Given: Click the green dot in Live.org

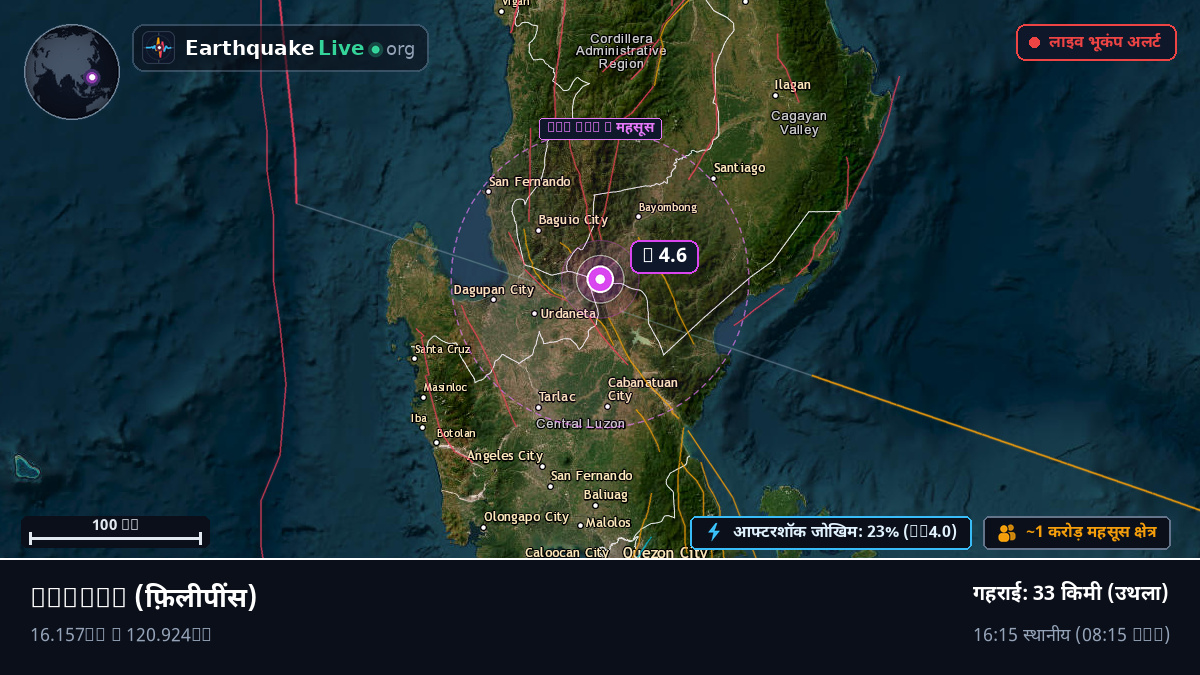Looking at the screenshot, I should (375, 49).
